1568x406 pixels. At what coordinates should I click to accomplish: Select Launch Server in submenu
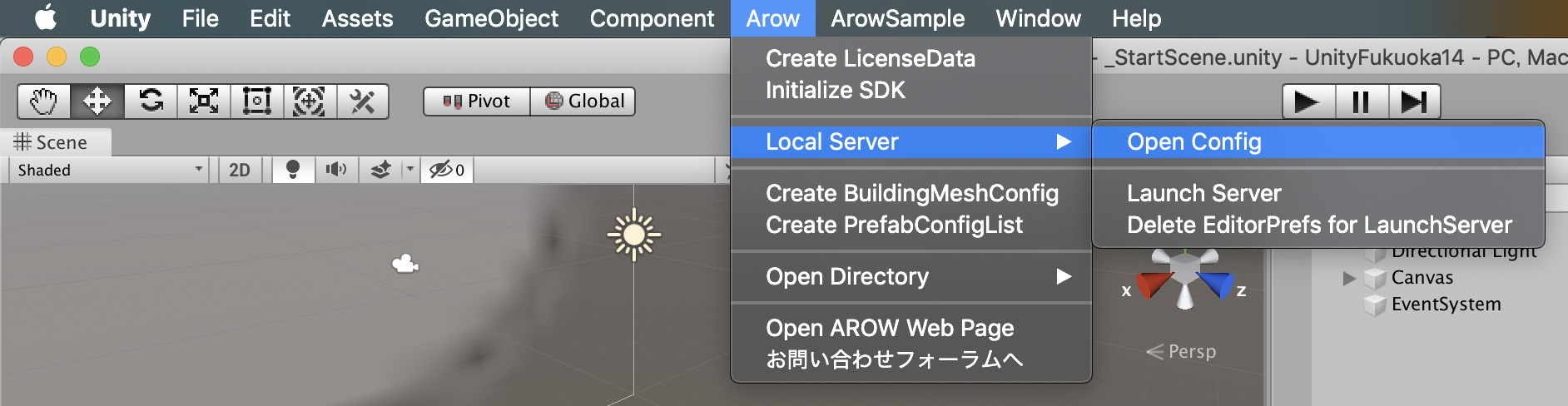pyautogui.click(x=1318, y=193)
